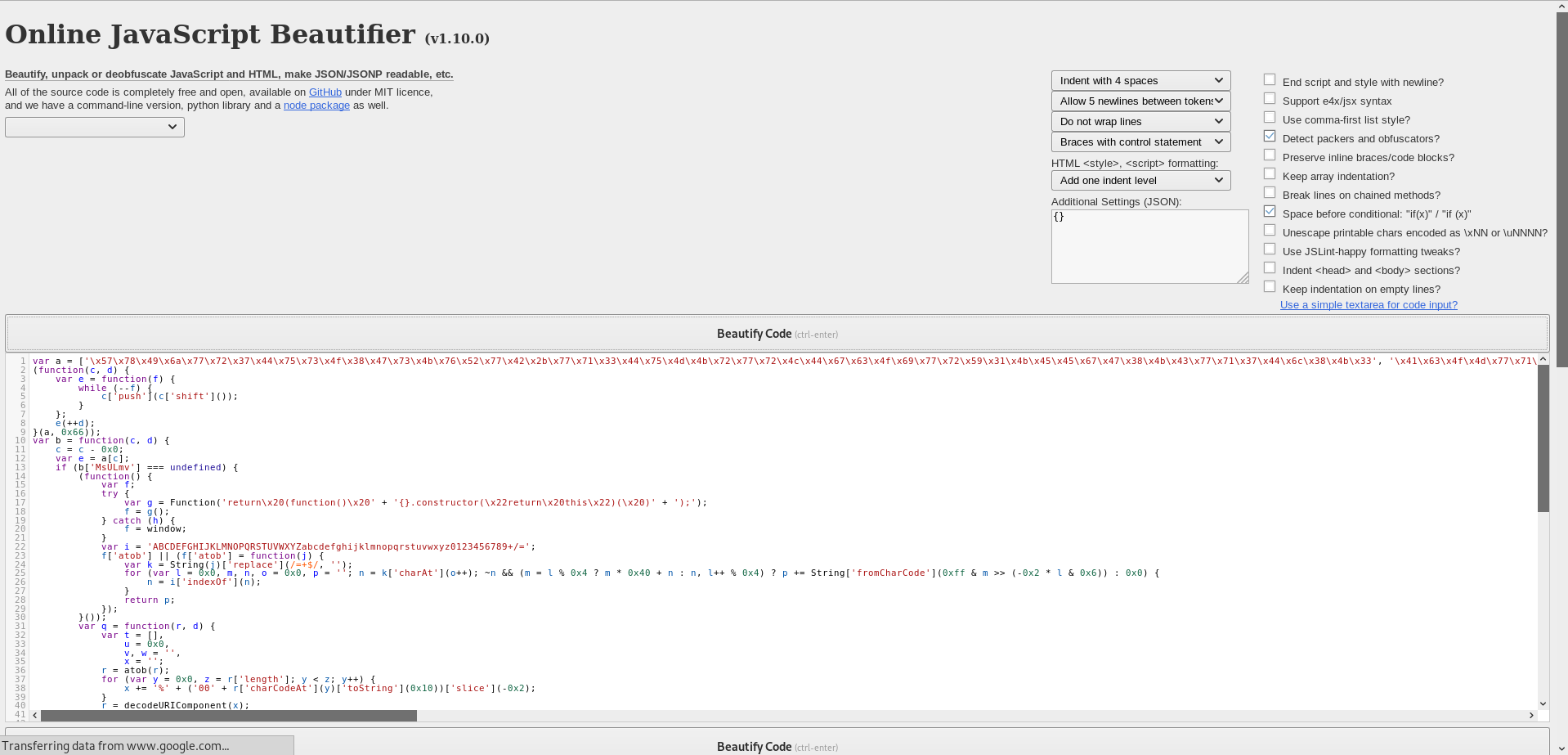Open Add one indent level dropdown
The height and width of the screenshot is (755, 1568).
(1140, 181)
